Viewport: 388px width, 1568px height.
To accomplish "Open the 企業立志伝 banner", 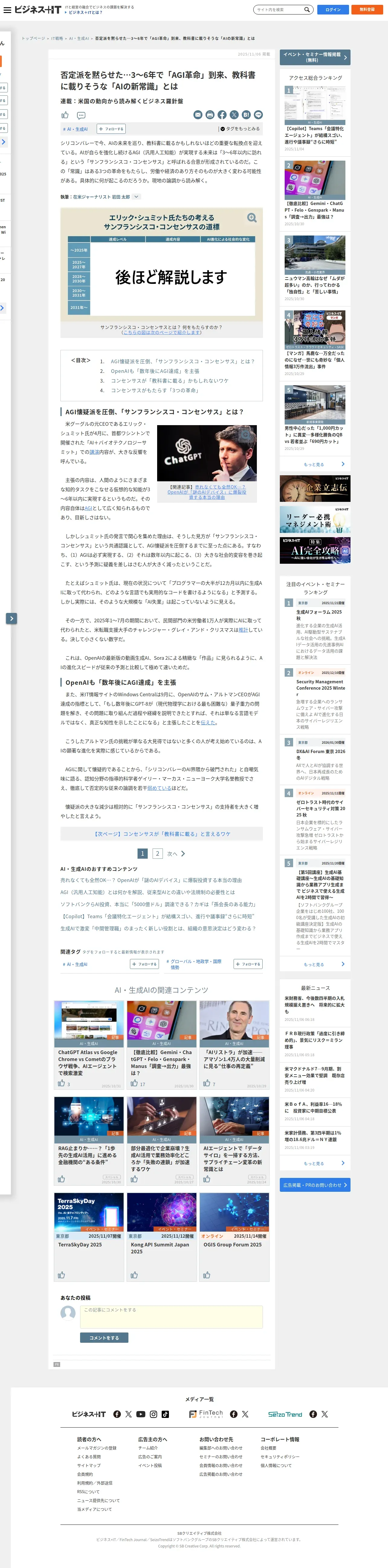I will [315, 488].
